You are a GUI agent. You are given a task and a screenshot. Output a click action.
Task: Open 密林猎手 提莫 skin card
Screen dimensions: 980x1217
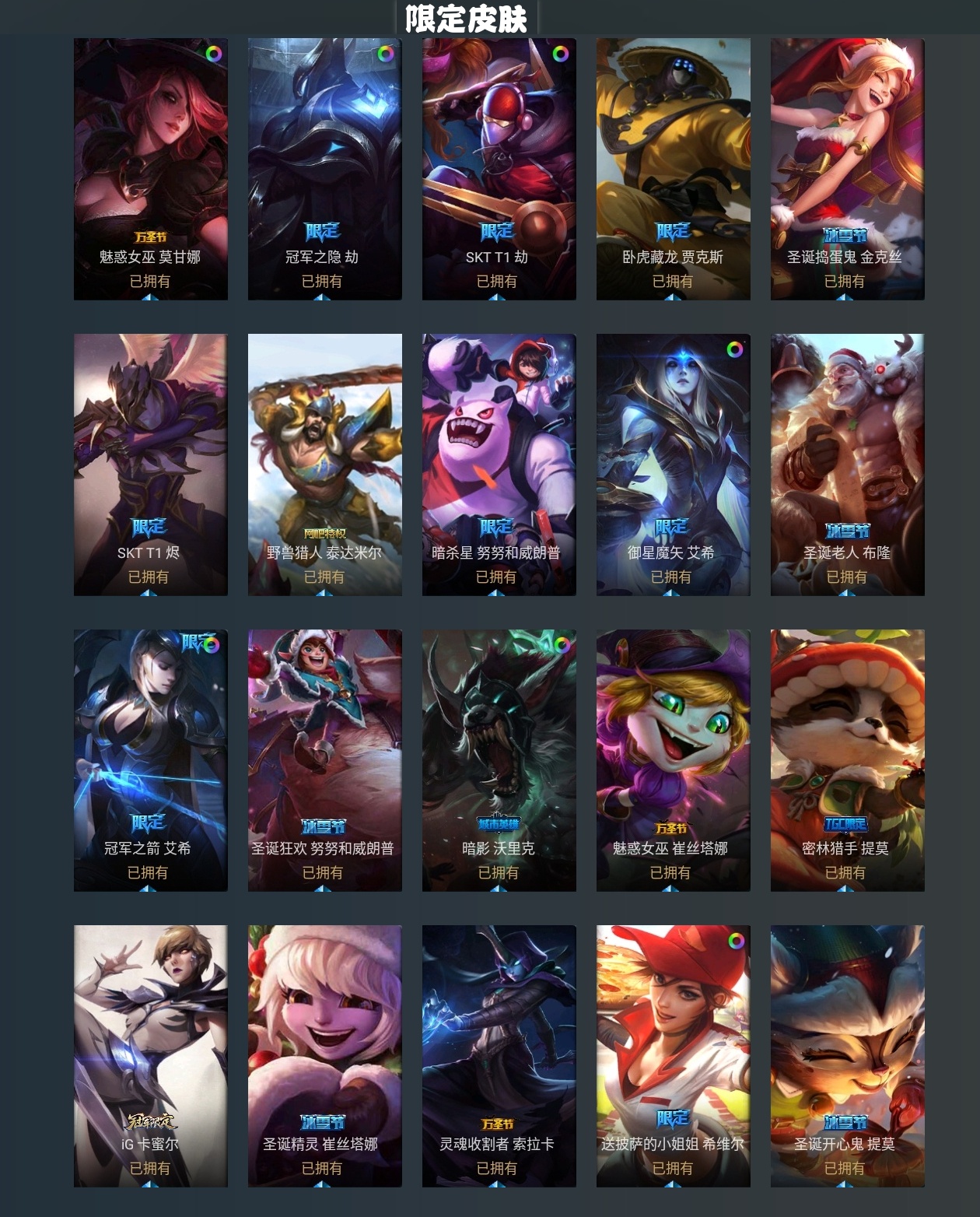coord(848,760)
